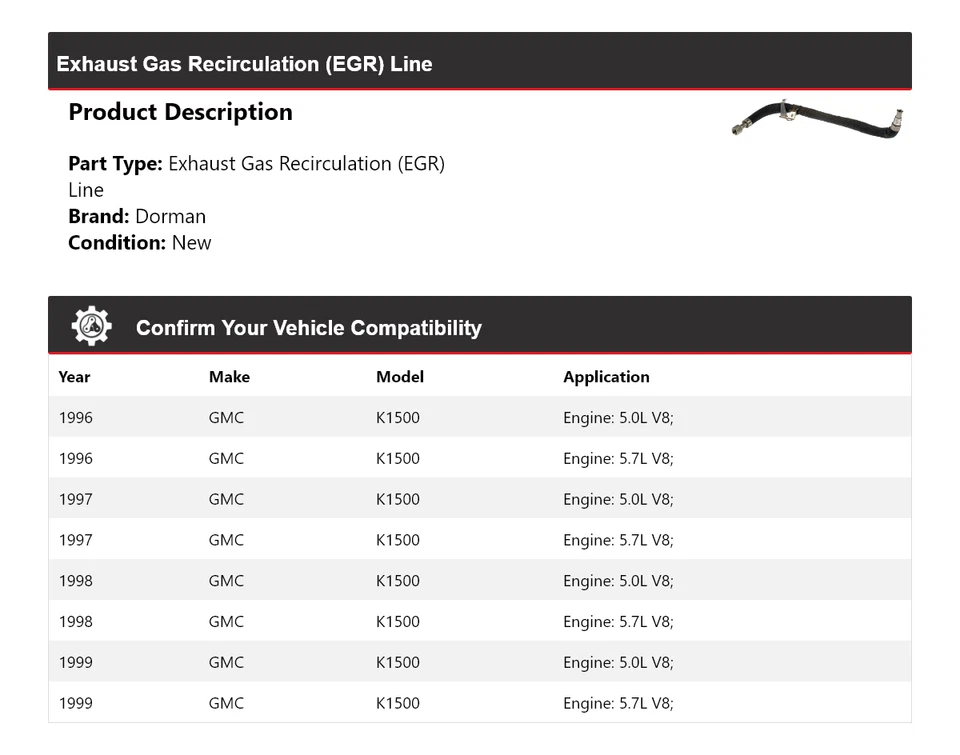Select the 1996 K1500 5.7L V8 row
Image resolution: width=960 pixels, height=755 pixels.
pyautogui.click(x=480, y=459)
